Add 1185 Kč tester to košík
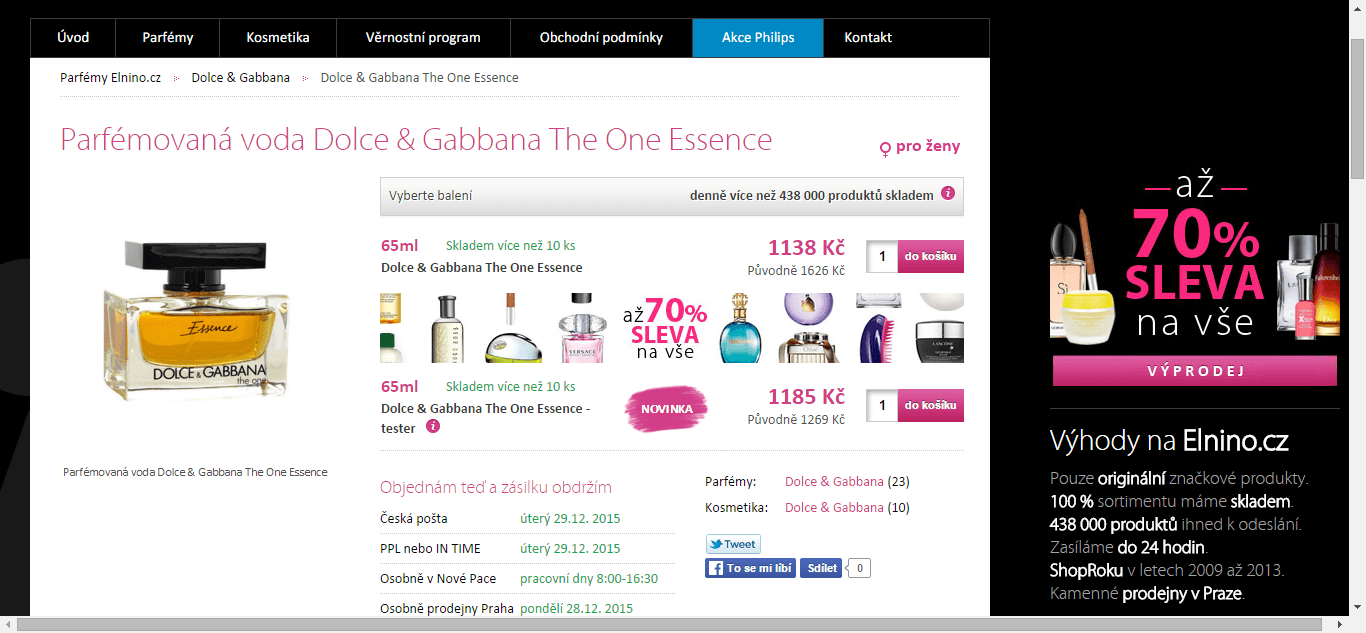 [931, 405]
